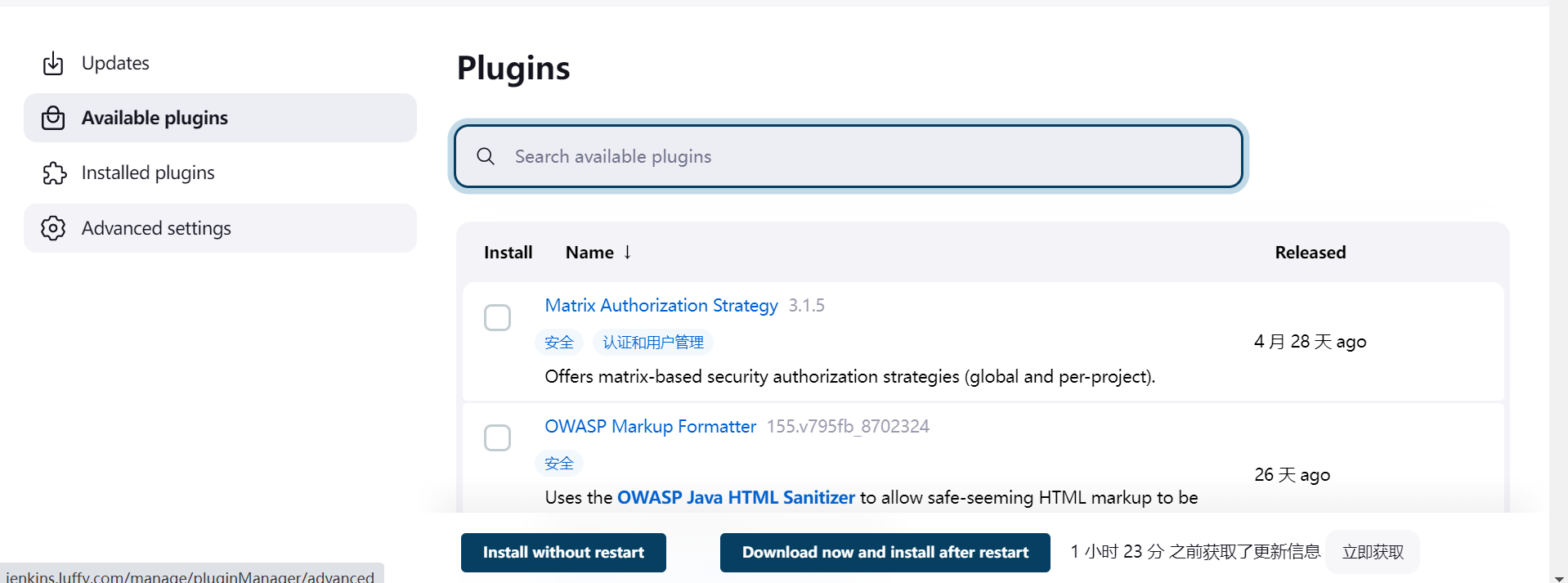Follow the OWASP Java HTML Sanitizer link

click(x=735, y=497)
